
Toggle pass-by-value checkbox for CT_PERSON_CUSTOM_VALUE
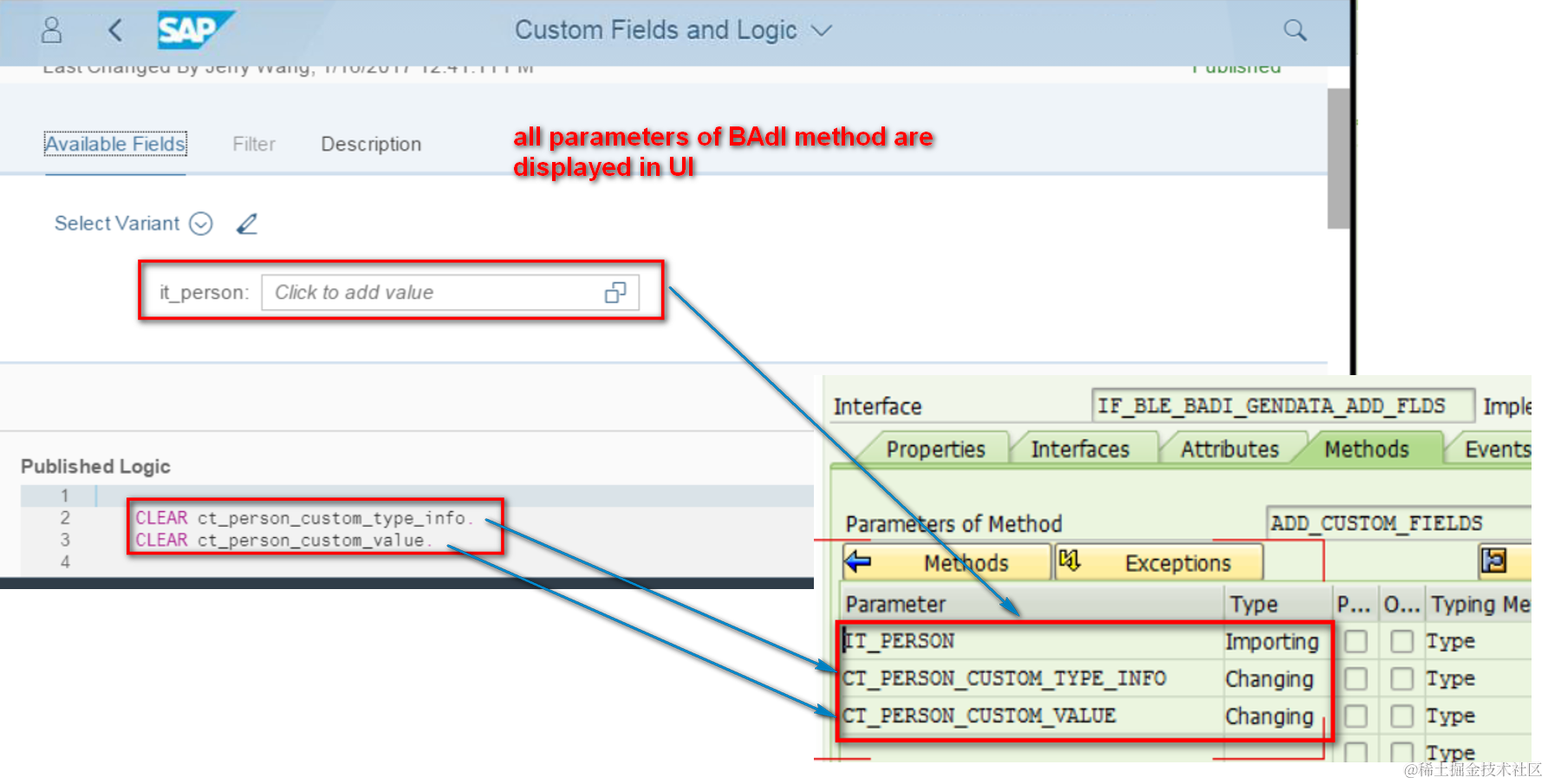click(1356, 716)
